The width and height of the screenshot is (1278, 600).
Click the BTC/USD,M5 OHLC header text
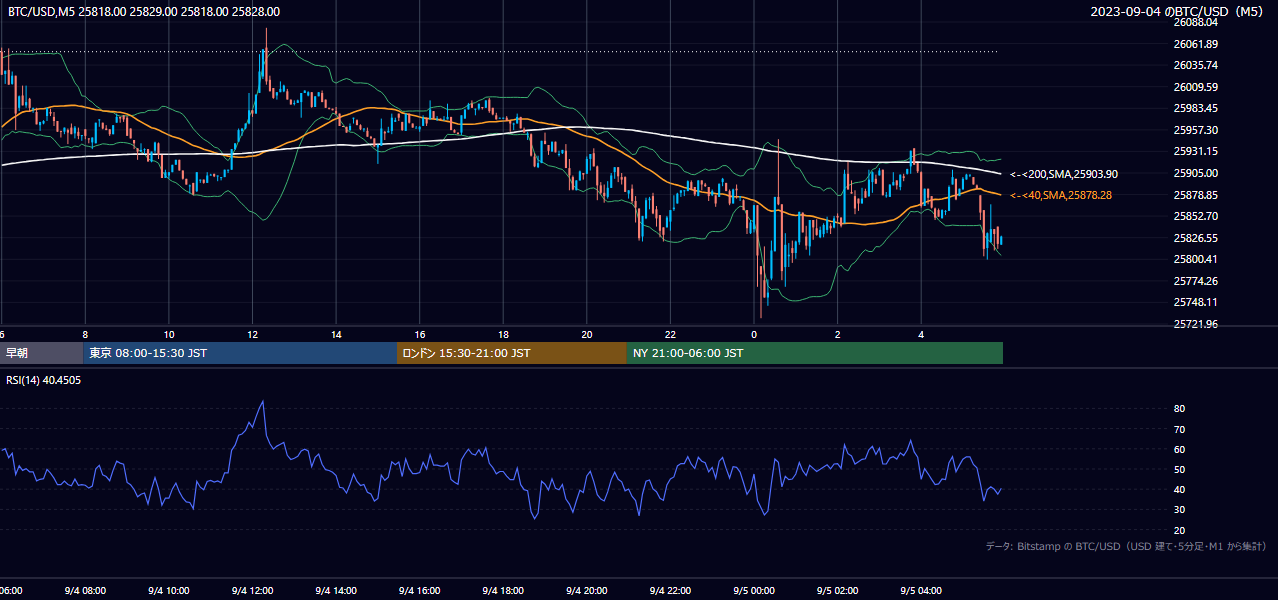click(144, 12)
